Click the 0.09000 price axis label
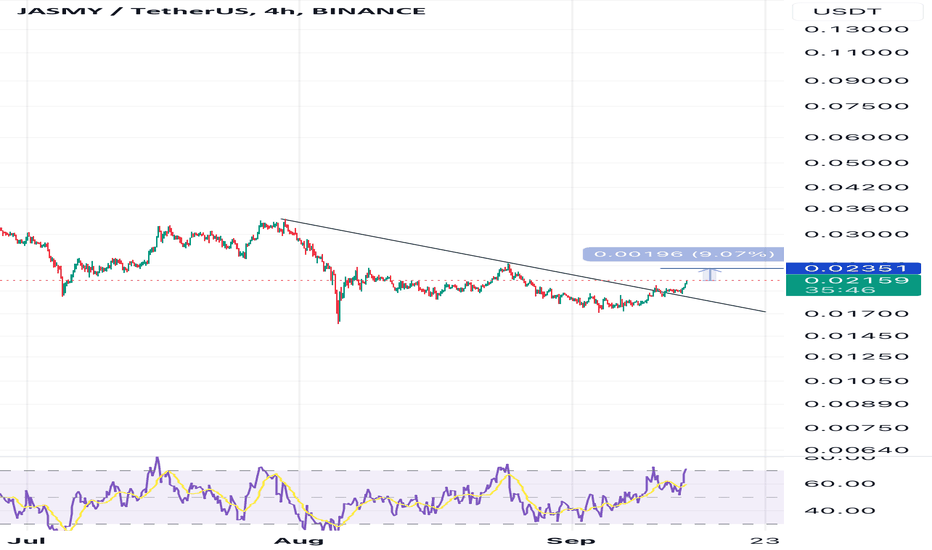Viewport: 932px width, 550px height. (x=857, y=80)
